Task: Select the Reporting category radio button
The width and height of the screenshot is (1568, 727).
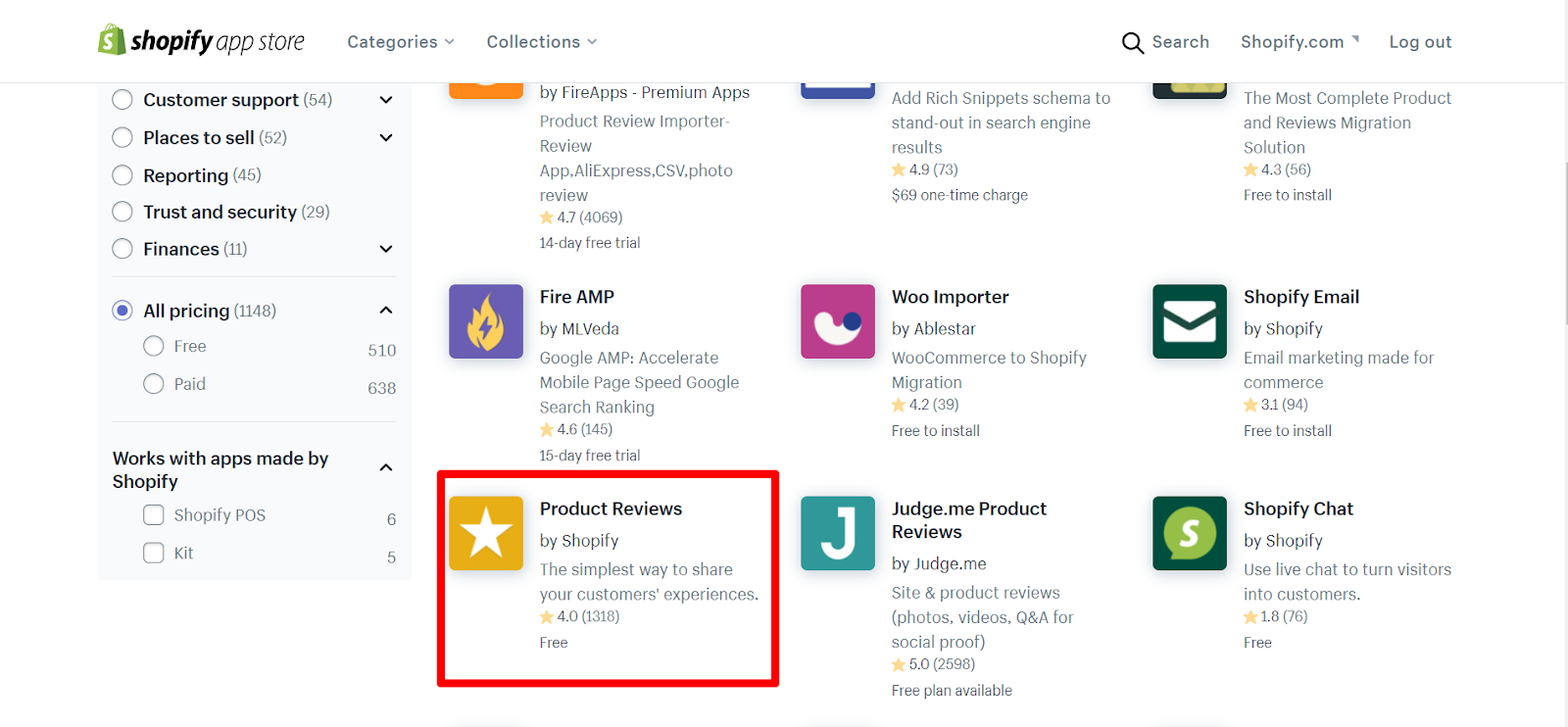Action: tap(122, 175)
